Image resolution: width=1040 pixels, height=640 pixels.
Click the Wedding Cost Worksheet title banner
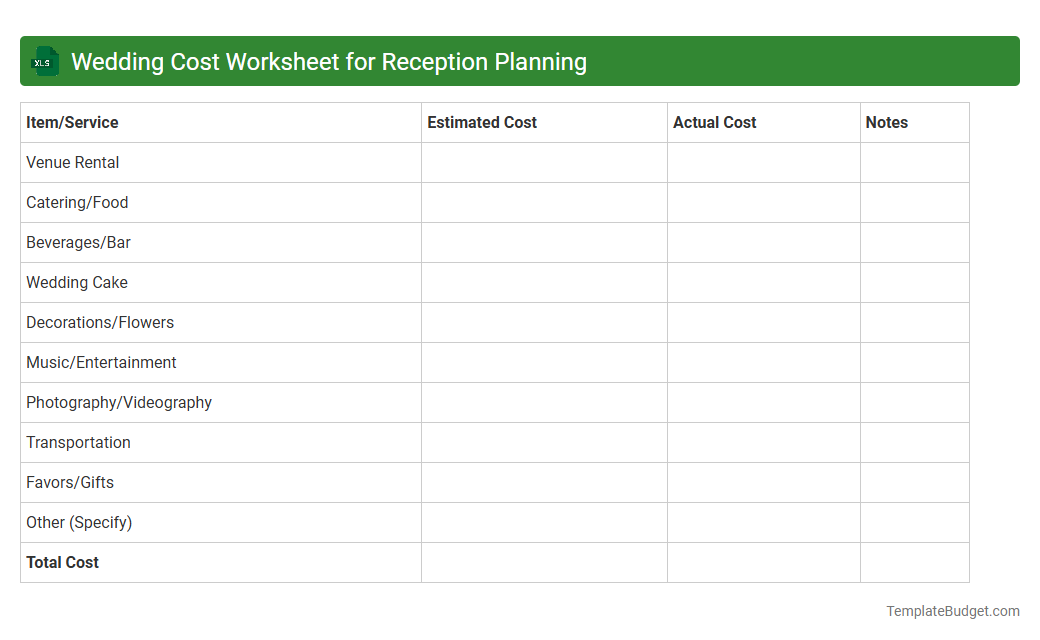tap(330, 61)
